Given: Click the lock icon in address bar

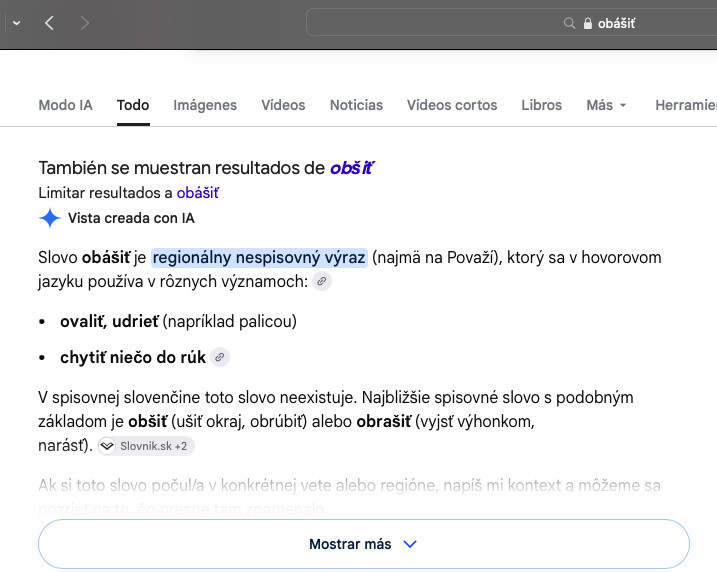Looking at the screenshot, I should tap(588, 23).
